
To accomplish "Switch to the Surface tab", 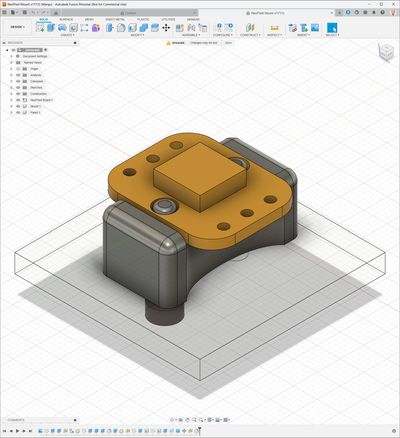I will pos(66,20).
